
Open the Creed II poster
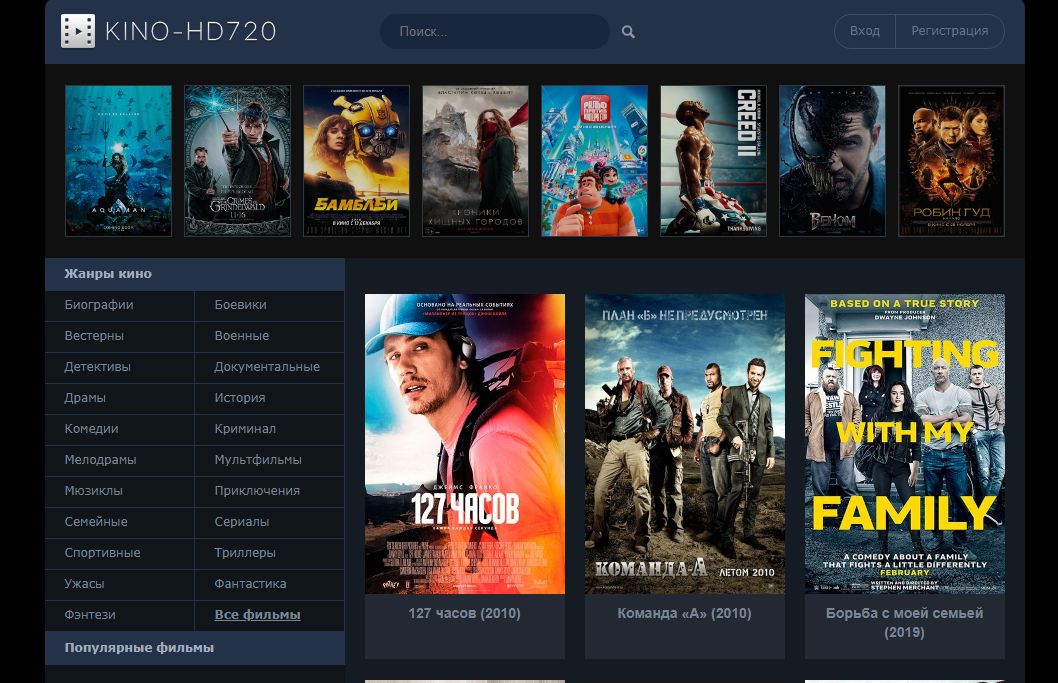tap(713, 161)
